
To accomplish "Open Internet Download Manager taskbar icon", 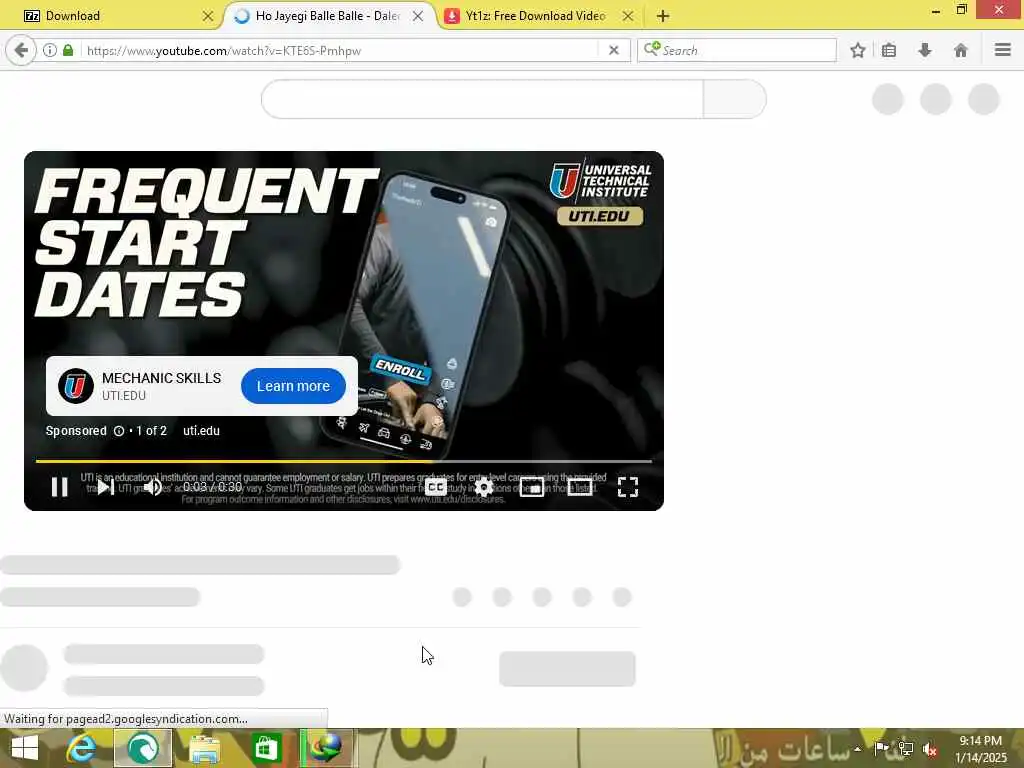I will coord(327,748).
